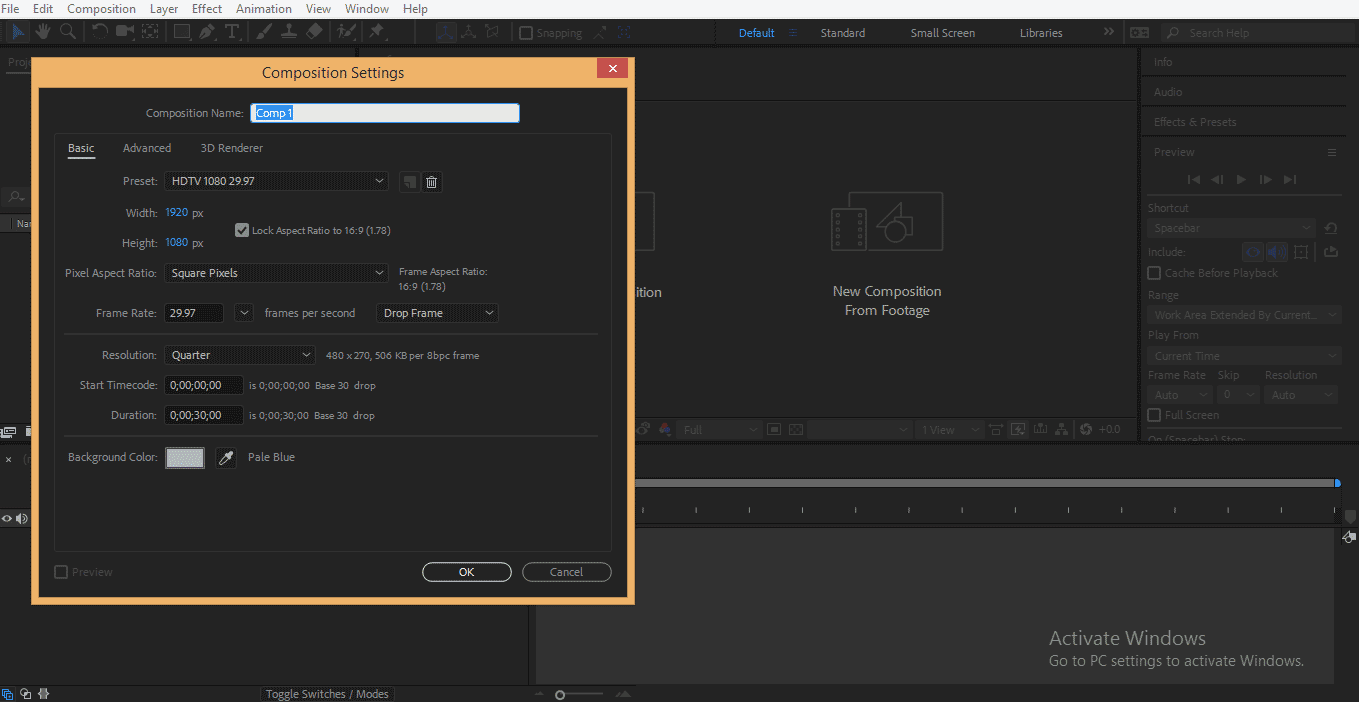This screenshot has height=702, width=1359.
Task: Select the Hand tool in toolbar
Action: pyautogui.click(x=43, y=32)
